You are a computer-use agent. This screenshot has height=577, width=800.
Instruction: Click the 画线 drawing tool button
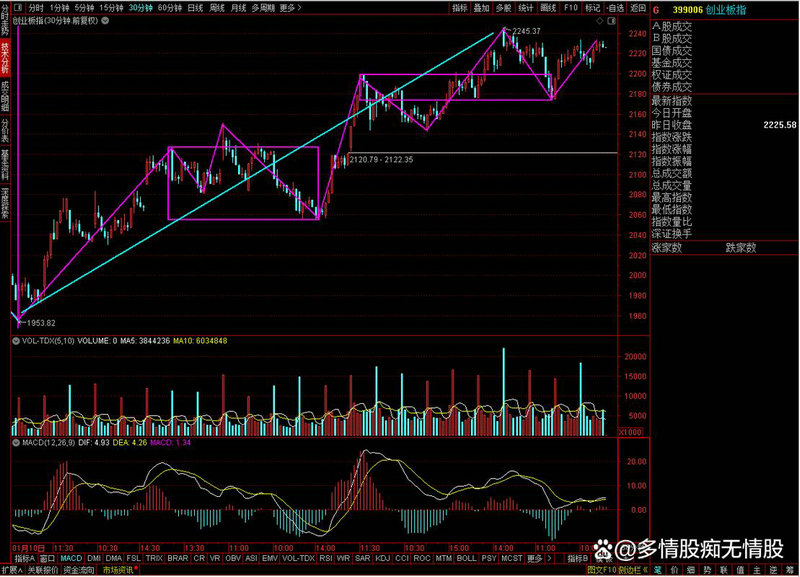(x=548, y=7)
